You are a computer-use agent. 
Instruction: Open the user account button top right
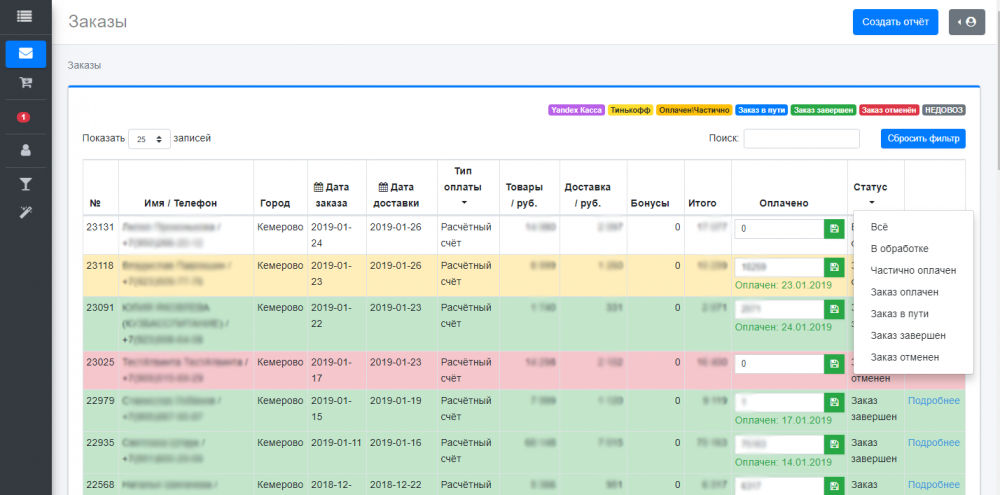point(967,22)
